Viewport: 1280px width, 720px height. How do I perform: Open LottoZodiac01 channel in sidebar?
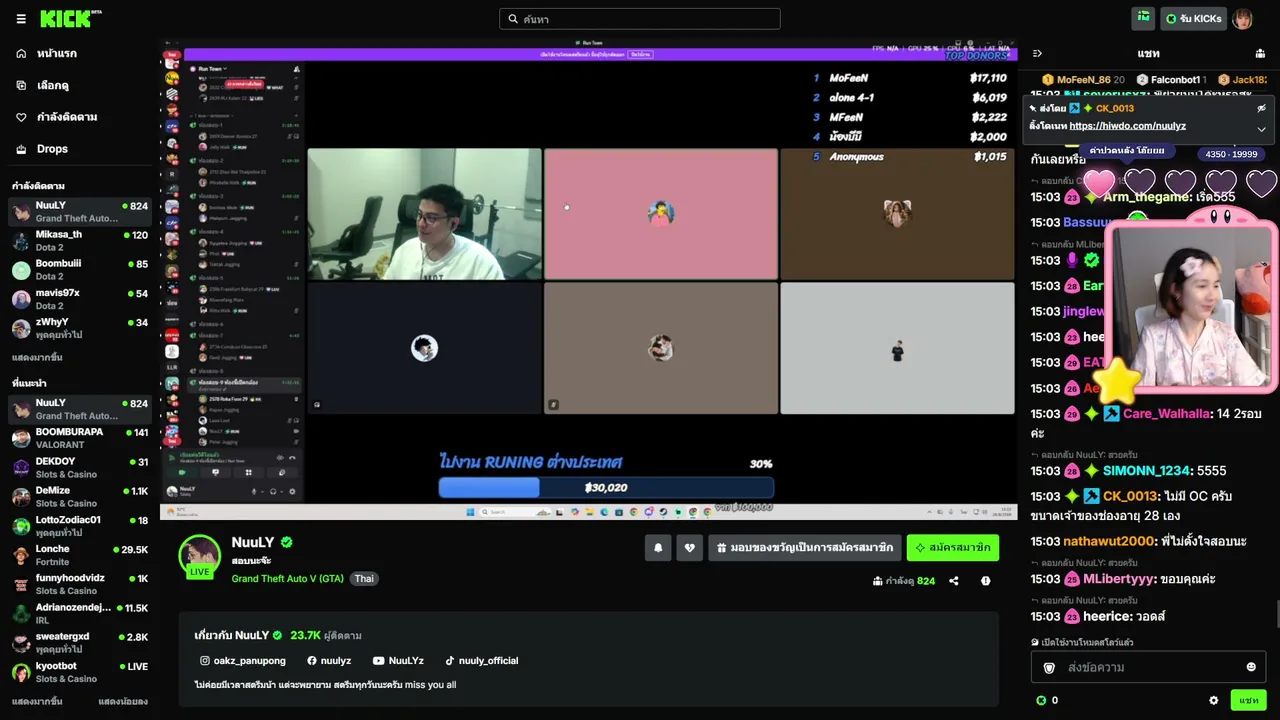coord(80,526)
